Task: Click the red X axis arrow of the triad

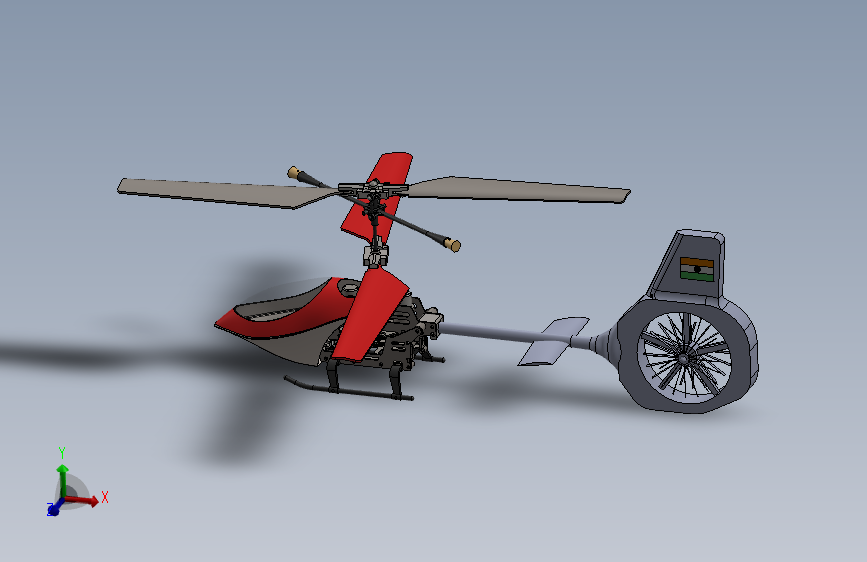Action: [83, 501]
